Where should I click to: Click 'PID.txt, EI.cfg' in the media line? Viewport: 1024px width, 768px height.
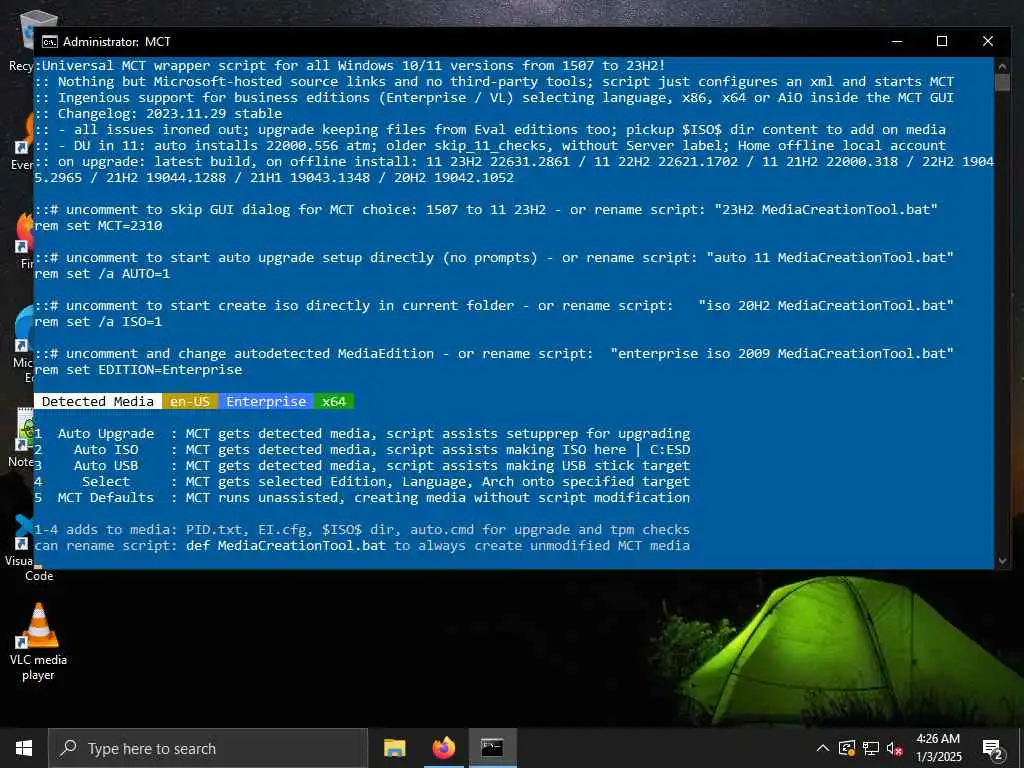click(246, 530)
